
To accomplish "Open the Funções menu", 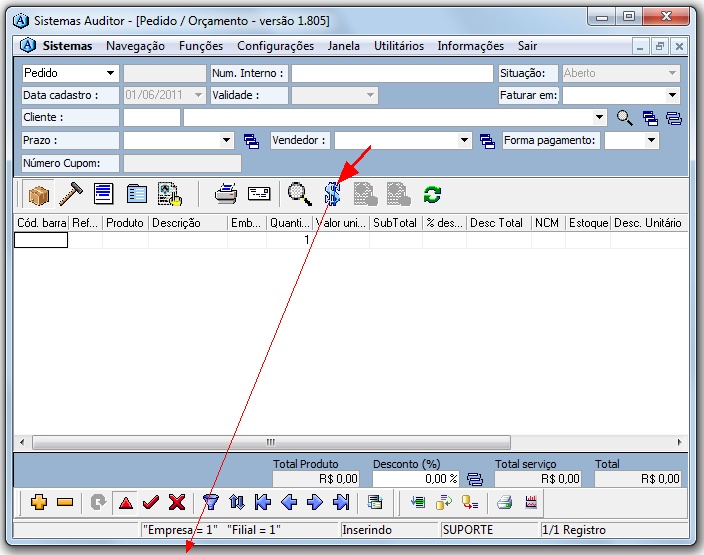I will (201, 46).
